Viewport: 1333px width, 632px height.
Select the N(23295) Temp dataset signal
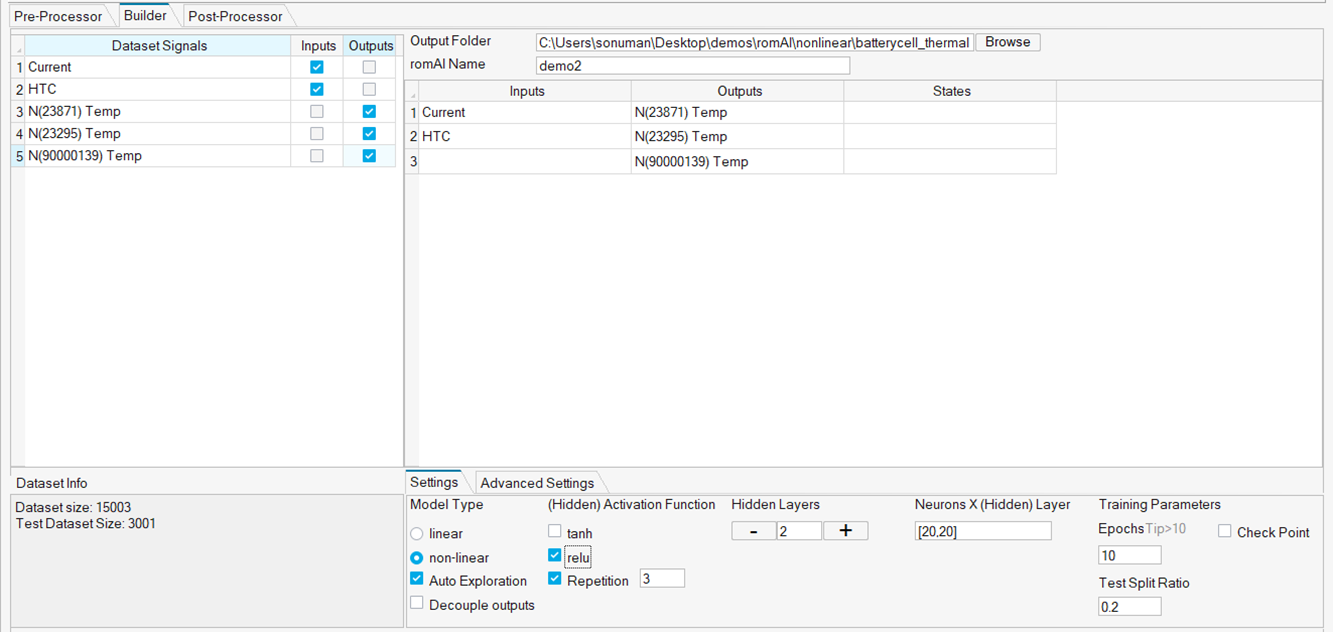click(x=158, y=133)
